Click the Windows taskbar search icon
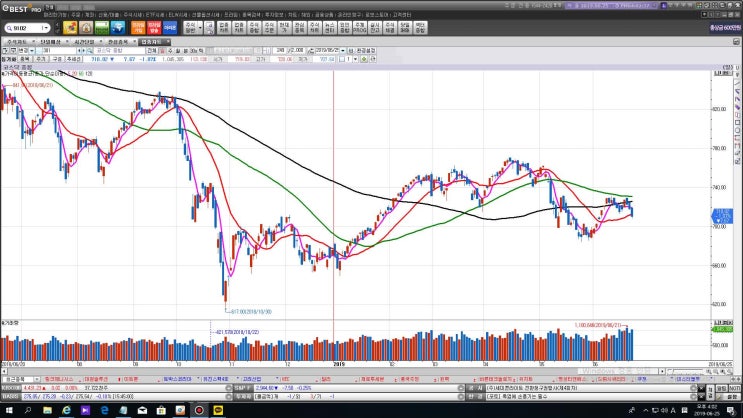 click(27, 410)
